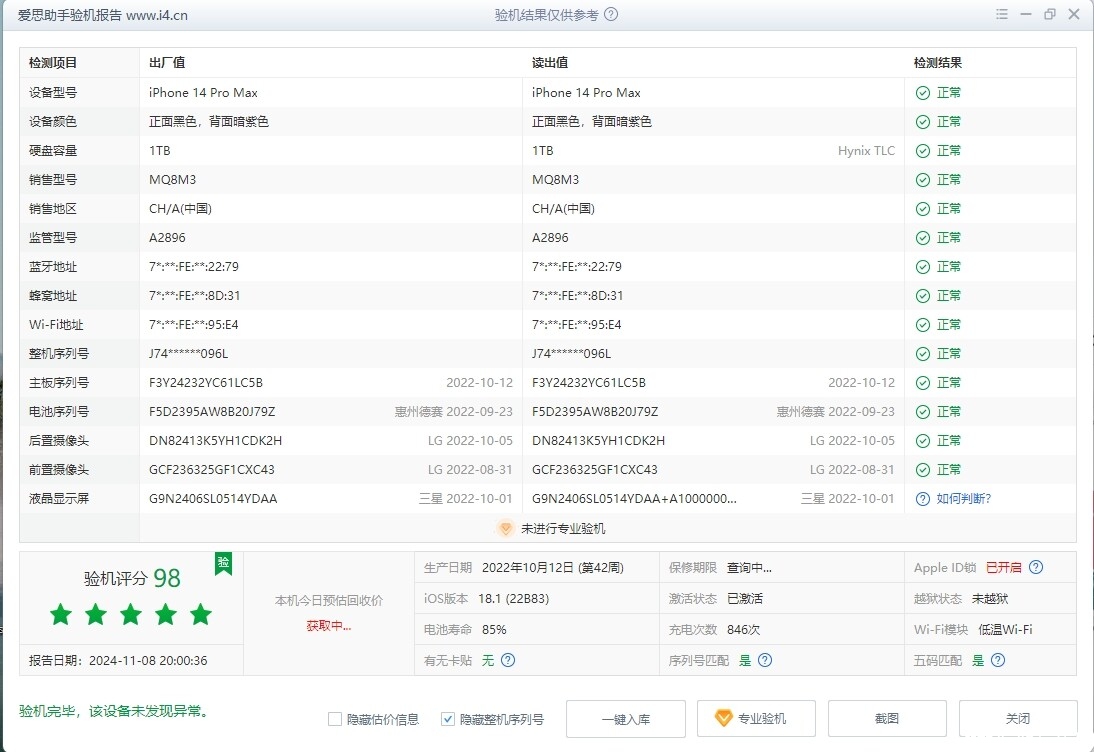Click the green check icon in 主板序列号 row
The width and height of the screenshot is (1094, 752).
(922, 383)
